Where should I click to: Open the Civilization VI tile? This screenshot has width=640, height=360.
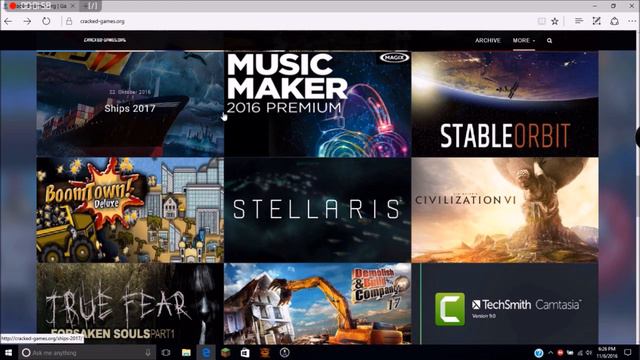click(505, 210)
